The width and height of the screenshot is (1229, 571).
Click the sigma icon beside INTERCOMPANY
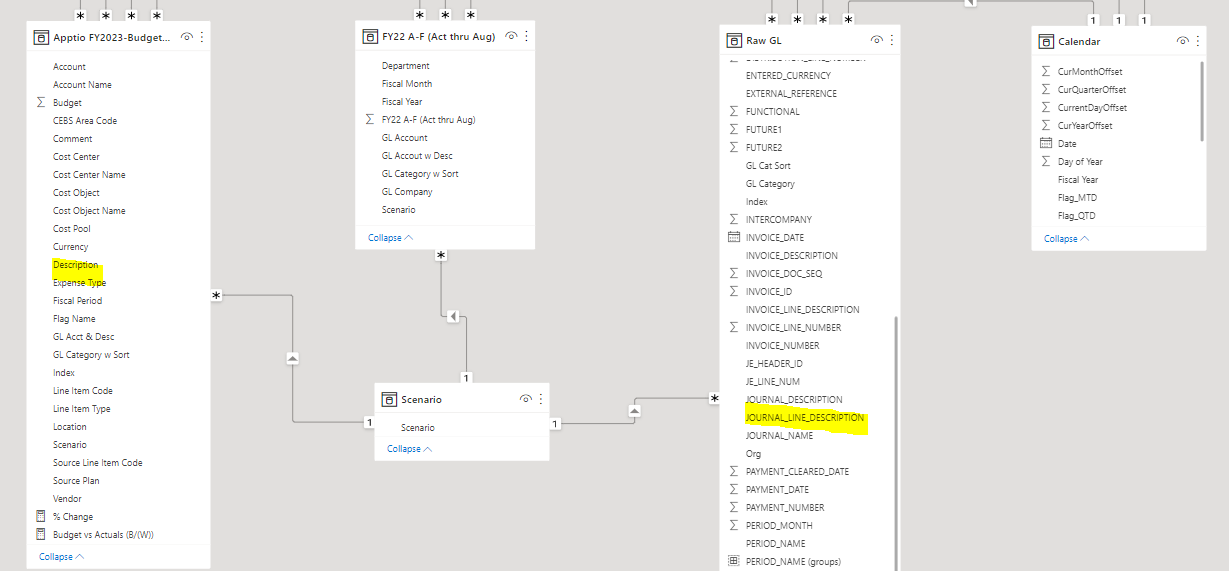(734, 220)
